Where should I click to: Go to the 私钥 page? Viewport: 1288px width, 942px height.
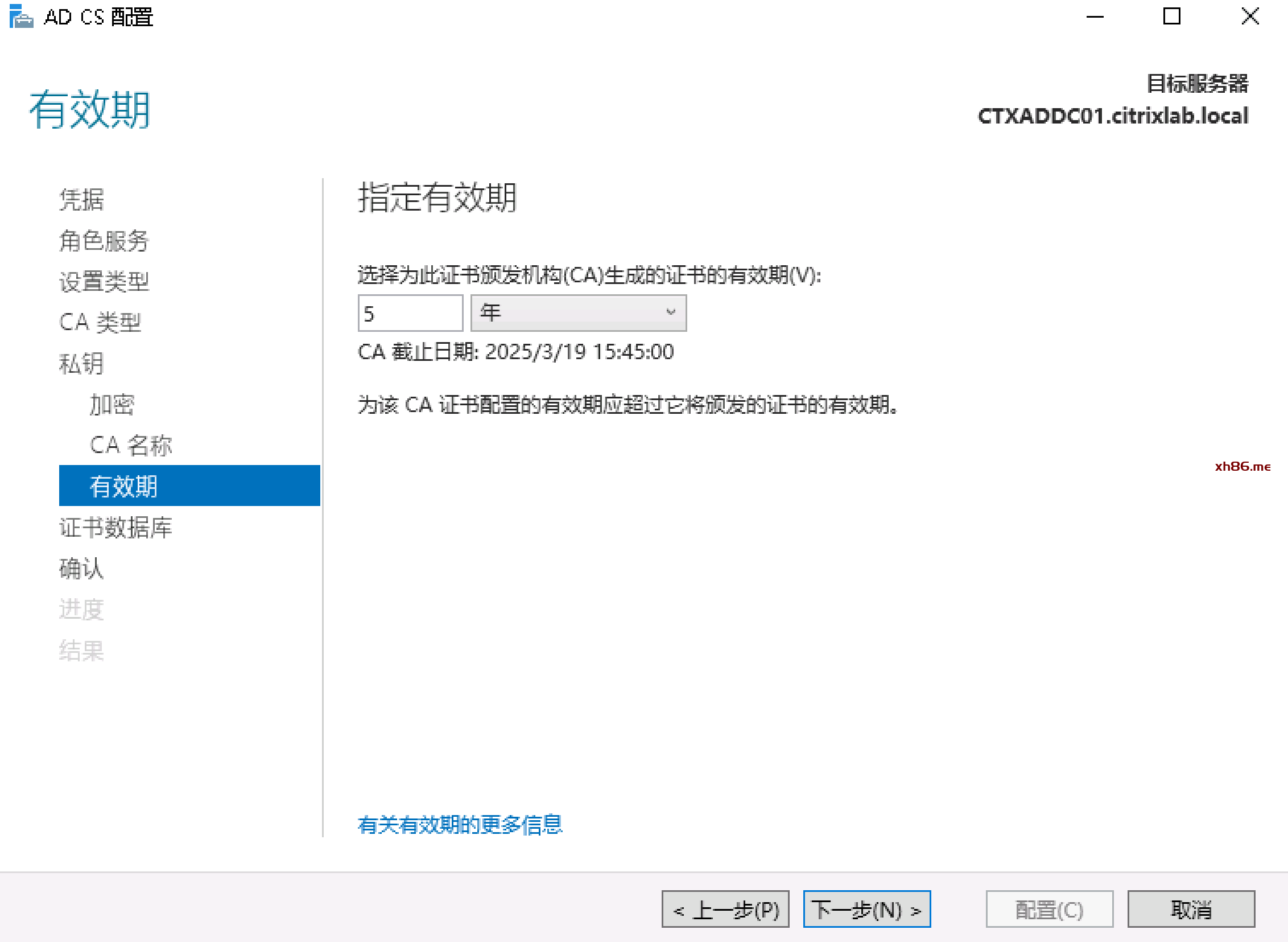coord(81,364)
